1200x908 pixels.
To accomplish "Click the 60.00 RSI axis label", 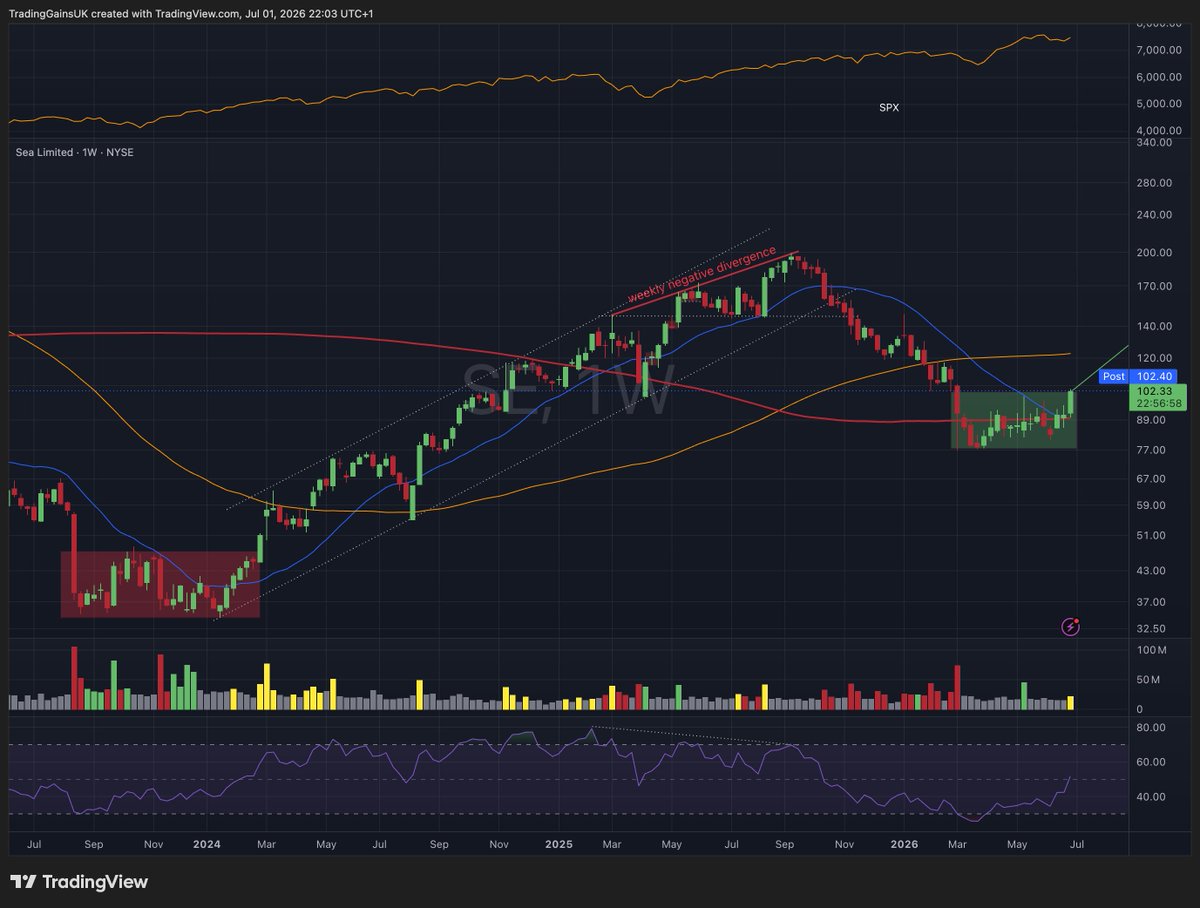I will pos(1152,762).
